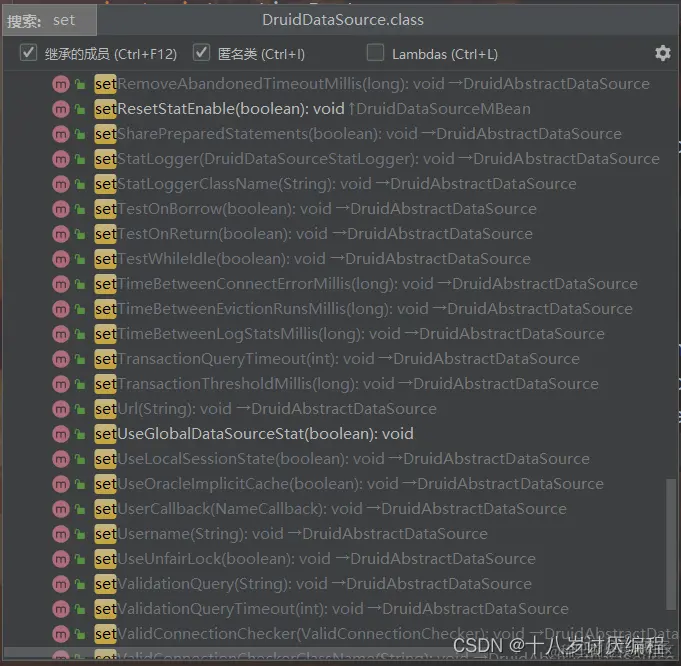Click the pink method icon beside setTestOnBorrow

point(61,209)
